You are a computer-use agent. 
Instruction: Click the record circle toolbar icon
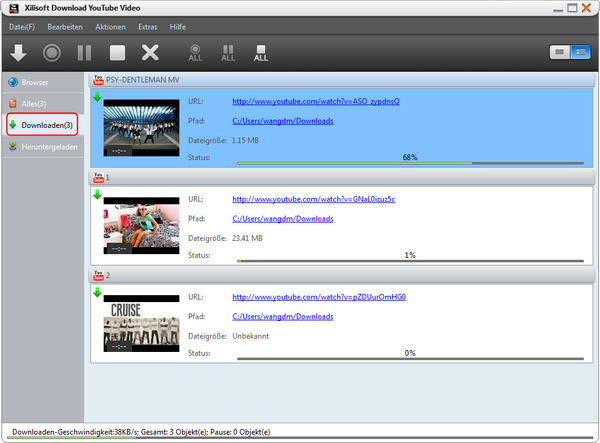[x=52, y=53]
